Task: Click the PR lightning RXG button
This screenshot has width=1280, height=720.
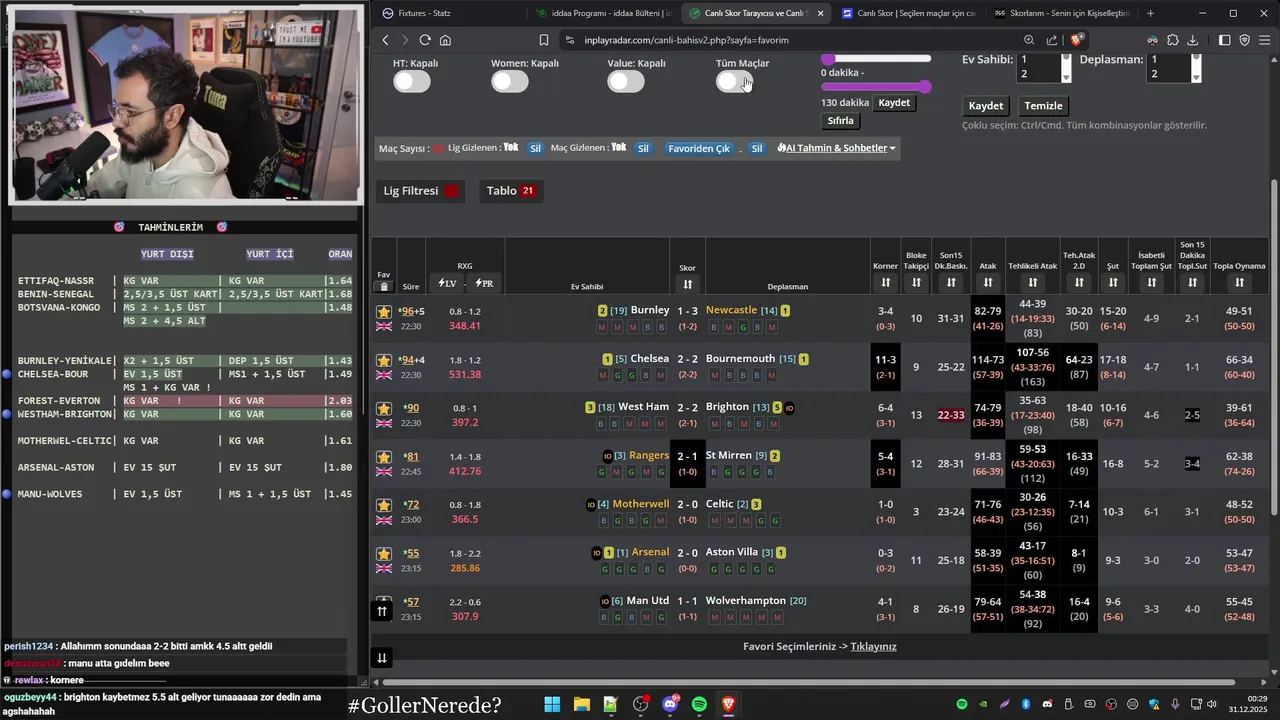Action: 483,284
